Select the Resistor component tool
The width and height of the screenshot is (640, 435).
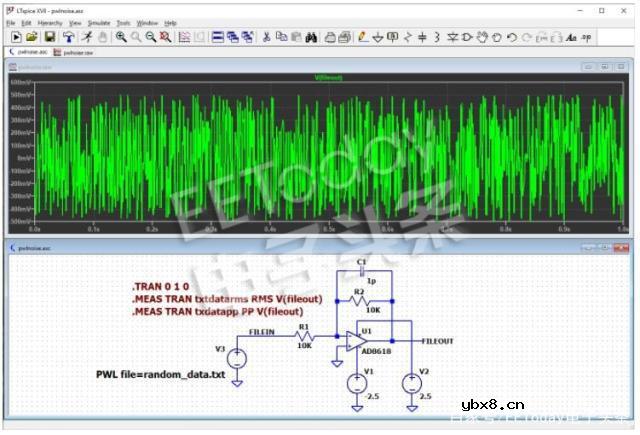click(408, 37)
